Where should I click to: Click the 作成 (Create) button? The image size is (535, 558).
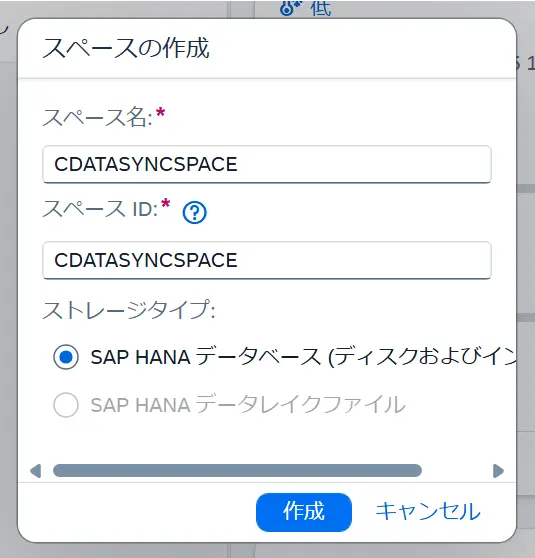304,512
